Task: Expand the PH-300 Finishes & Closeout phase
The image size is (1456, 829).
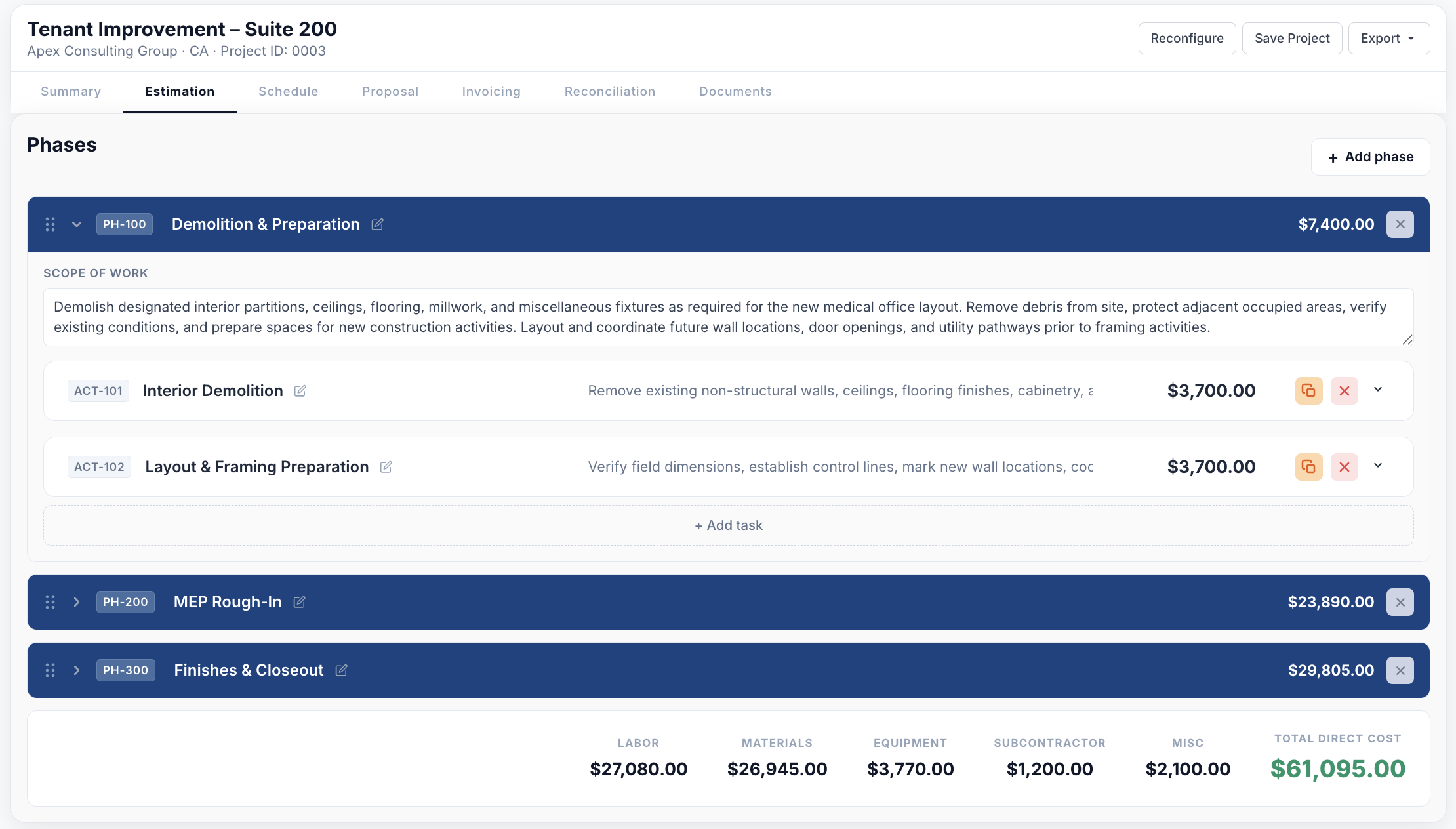Action: tap(77, 670)
